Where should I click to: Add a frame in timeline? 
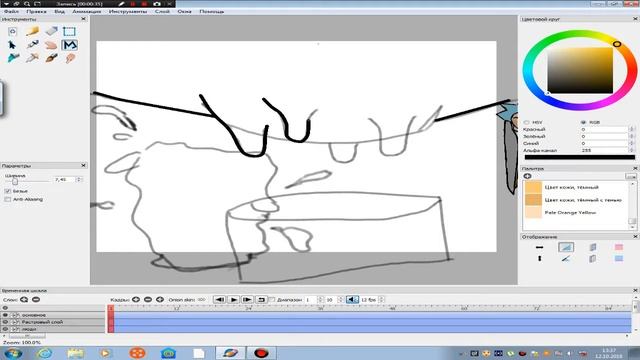[x=136, y=300]
